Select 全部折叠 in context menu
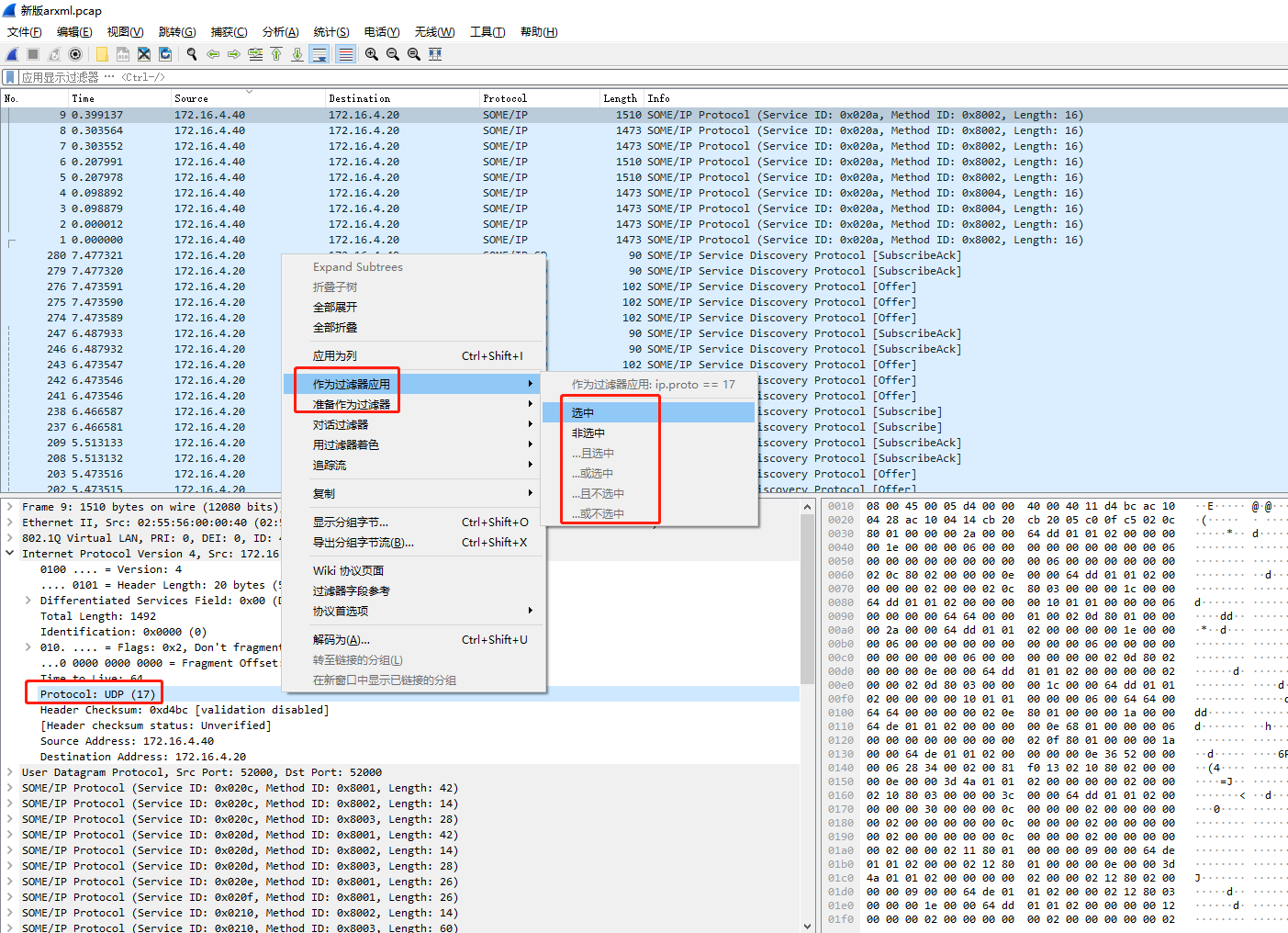 pos(414,327)
